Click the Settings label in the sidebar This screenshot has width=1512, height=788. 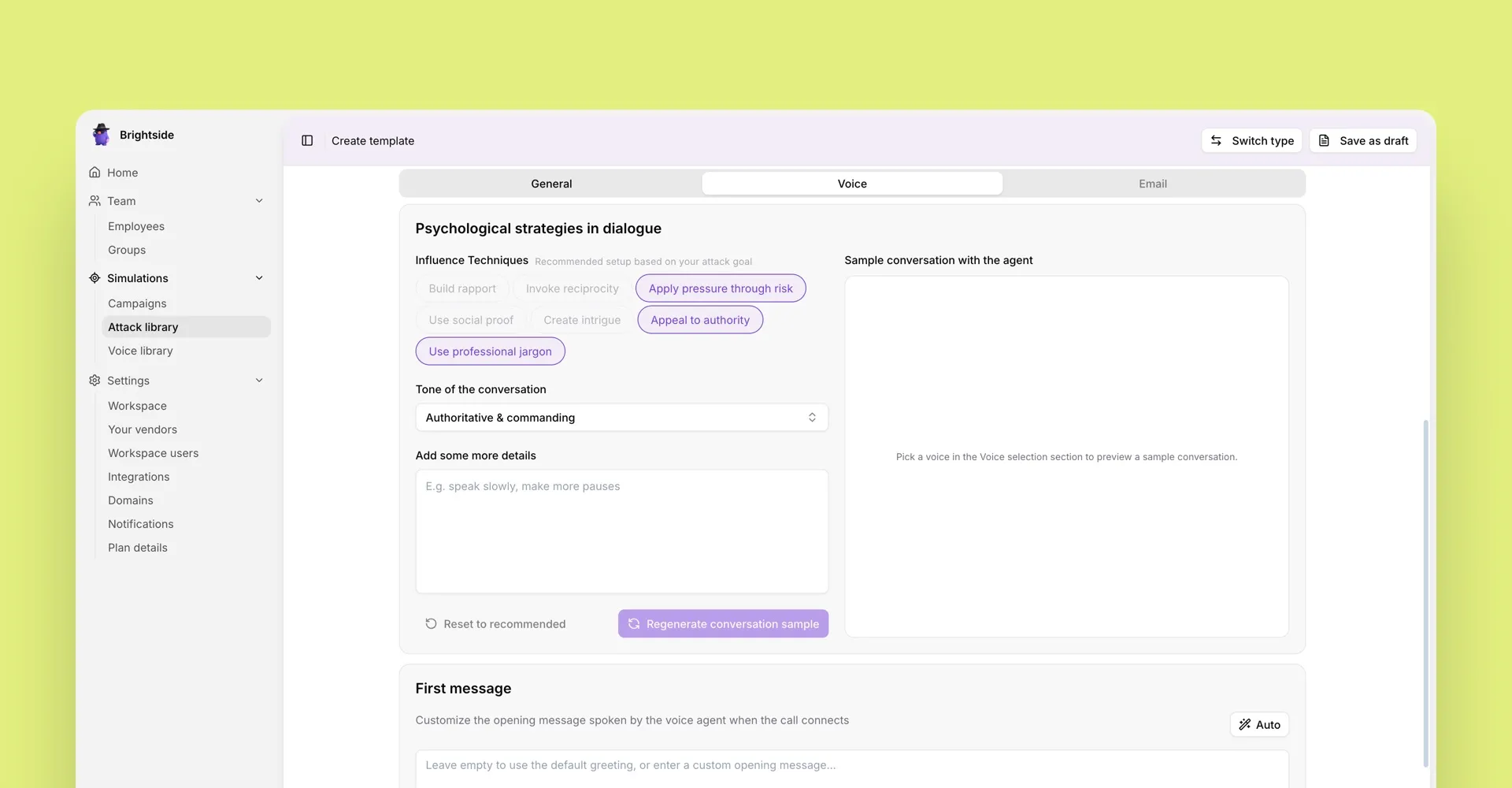tap(128, 381)
